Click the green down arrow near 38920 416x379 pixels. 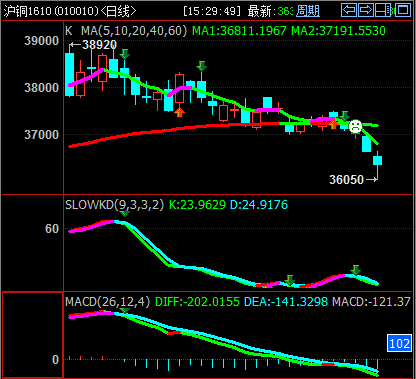click(x=125, y=54)
